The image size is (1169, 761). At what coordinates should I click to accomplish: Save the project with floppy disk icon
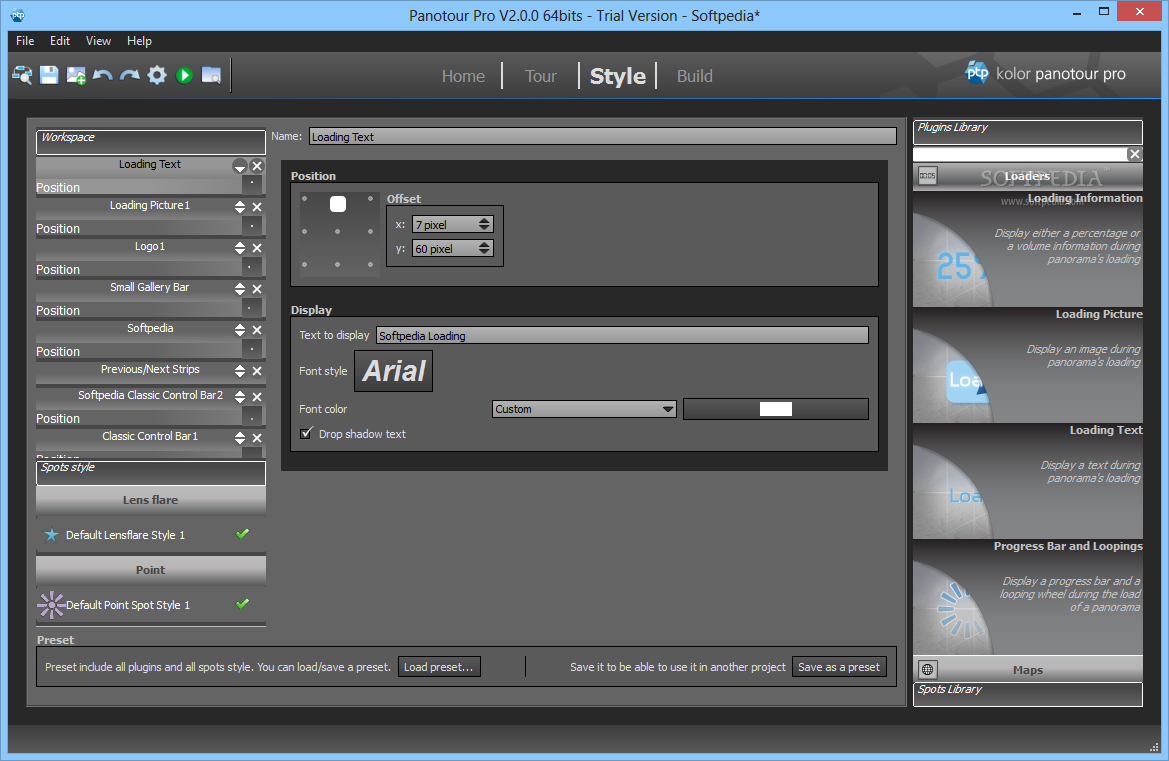[x=49, y=75]
